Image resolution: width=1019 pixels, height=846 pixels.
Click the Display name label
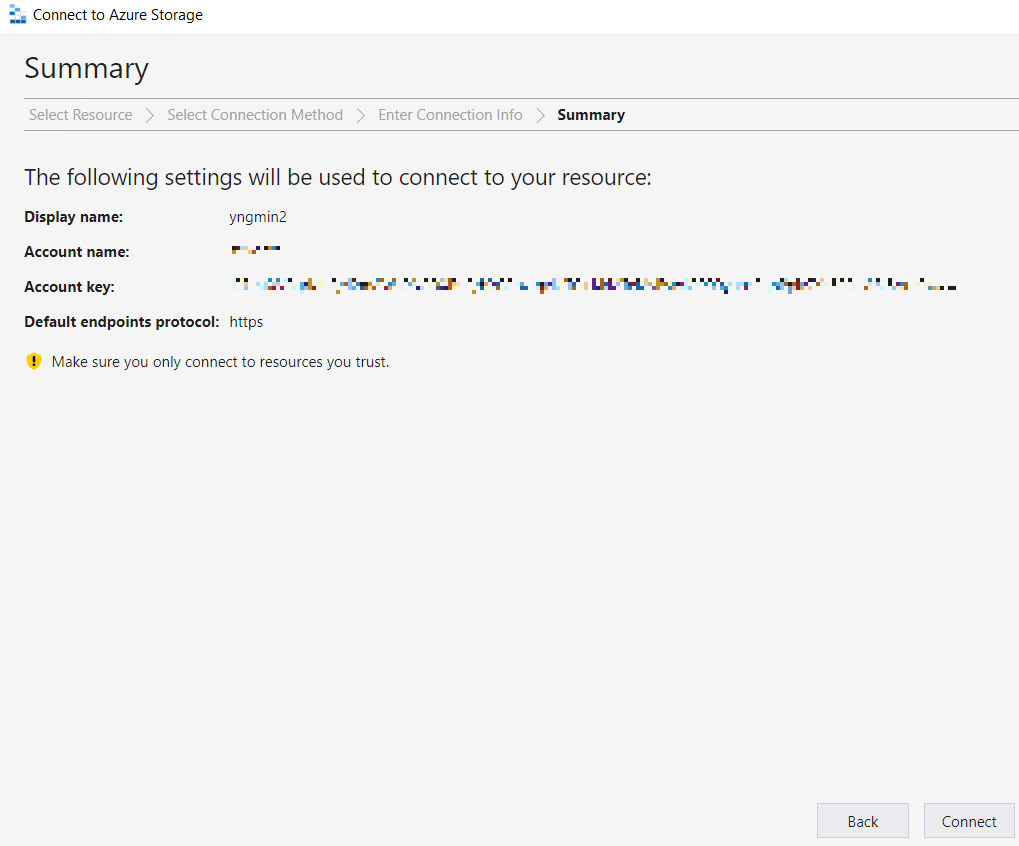[x=73, y=217]
